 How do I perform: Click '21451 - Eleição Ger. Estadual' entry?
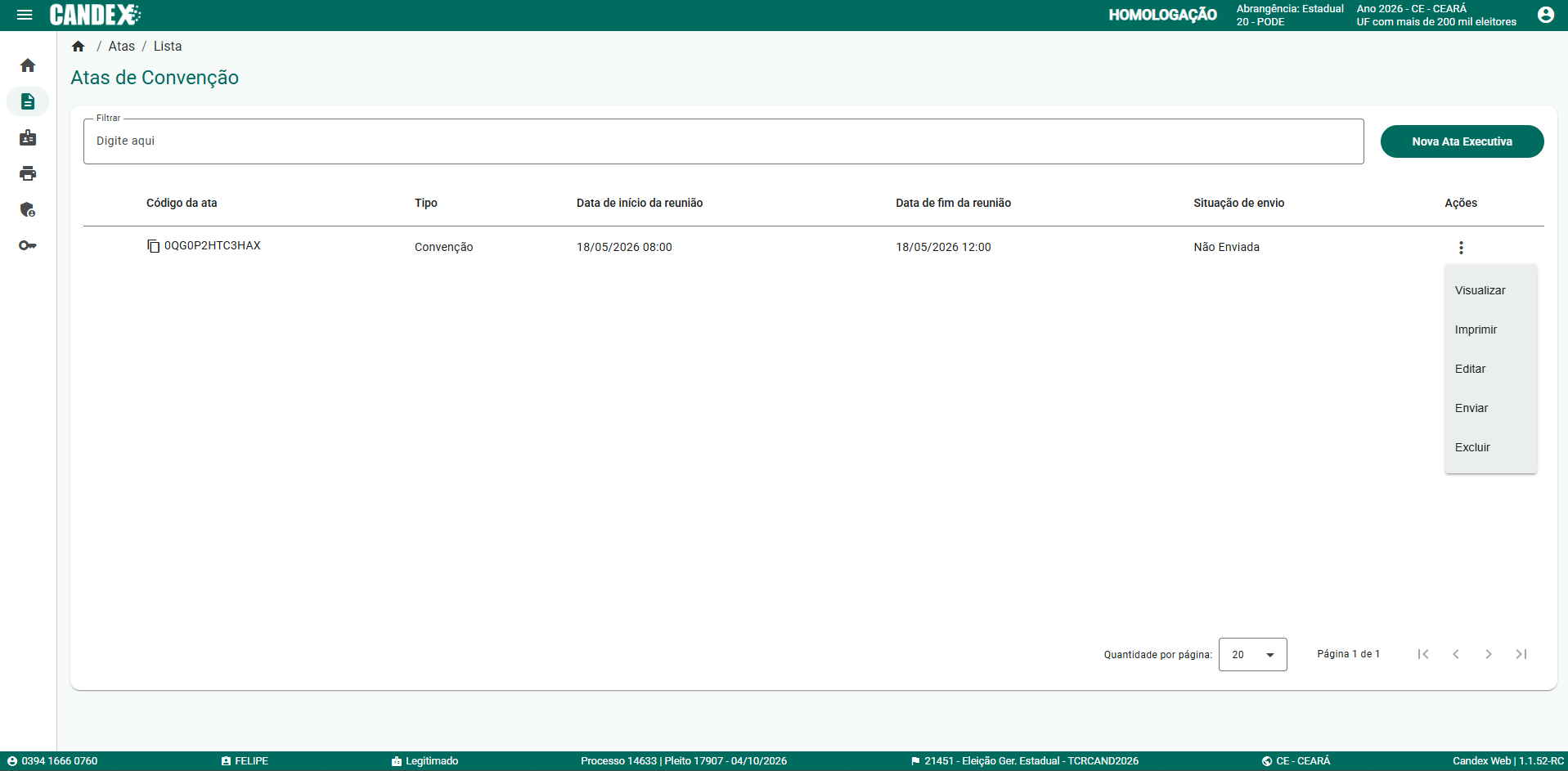click(1024, 761)
